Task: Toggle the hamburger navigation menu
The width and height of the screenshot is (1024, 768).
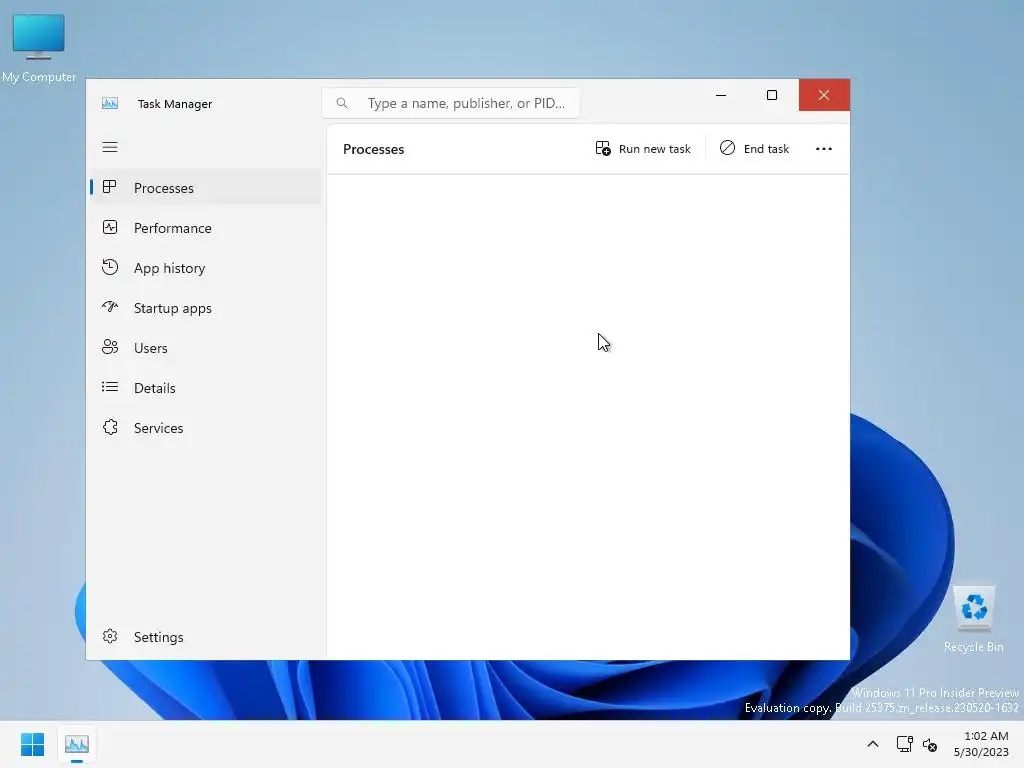Action: (x=110, y=147)
